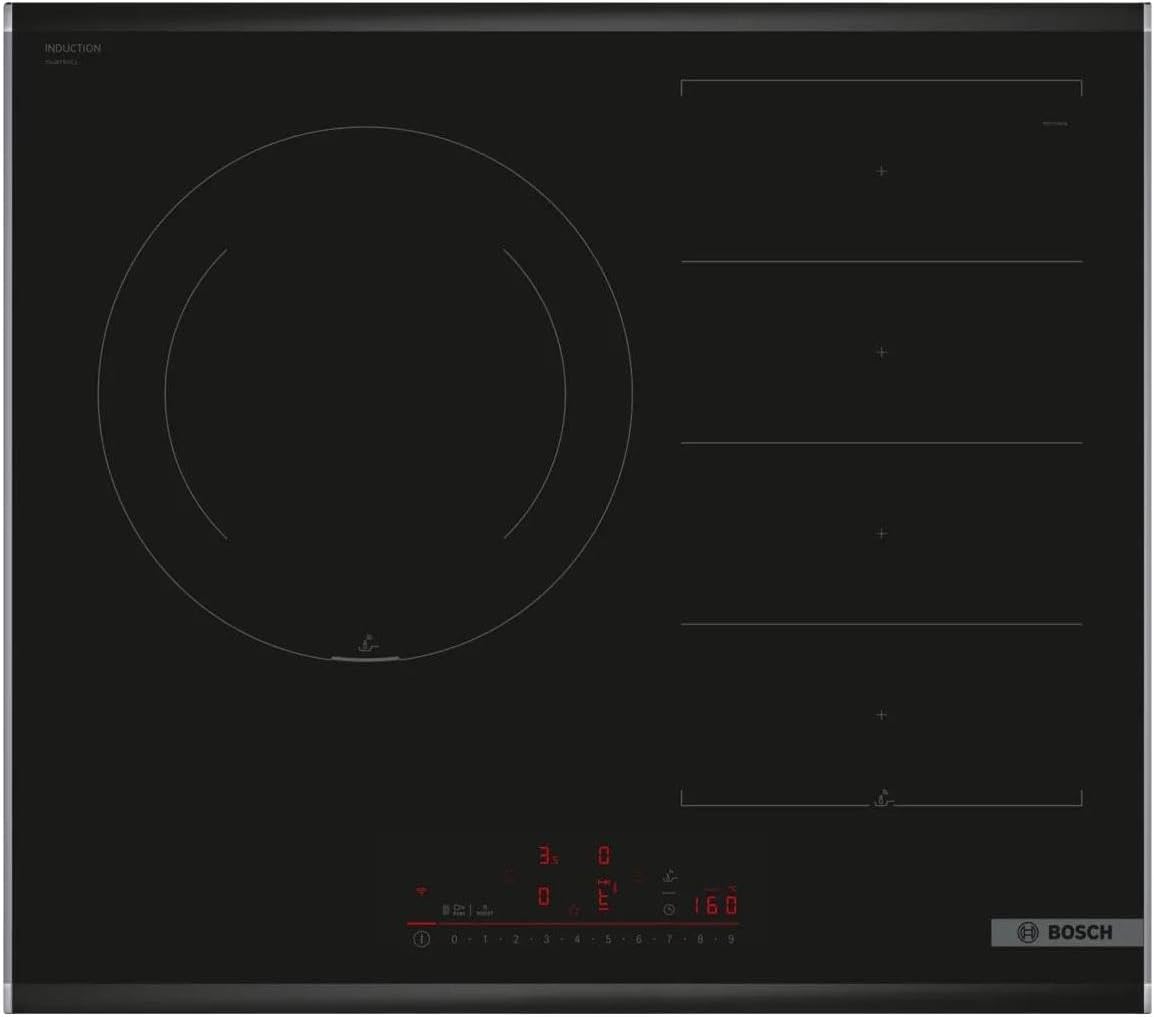Screen dimensions: 1154x1017
Task: Tap the Wi-Fi Home Connect indicator
Action: point(420,890)
